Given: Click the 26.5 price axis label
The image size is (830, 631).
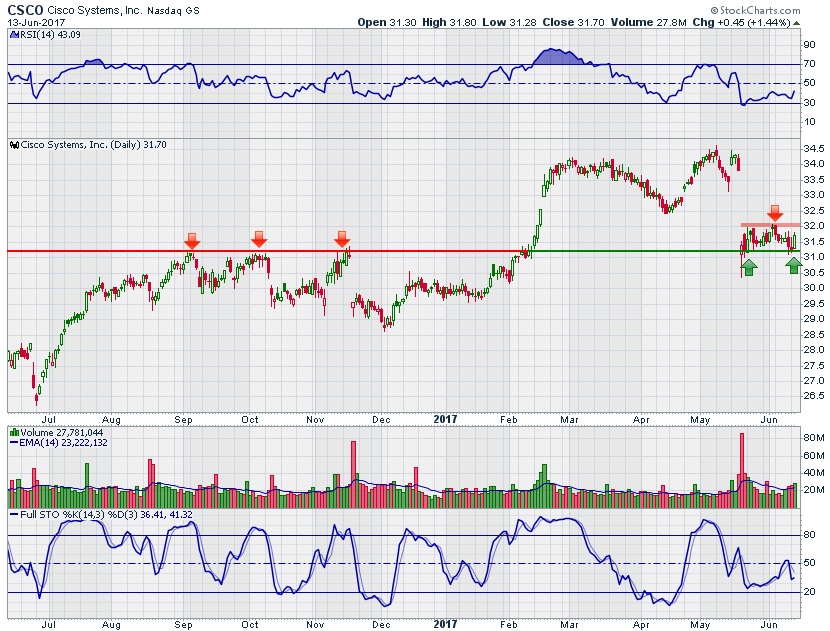Looking at the screenshot, I should tap(814, 396).
